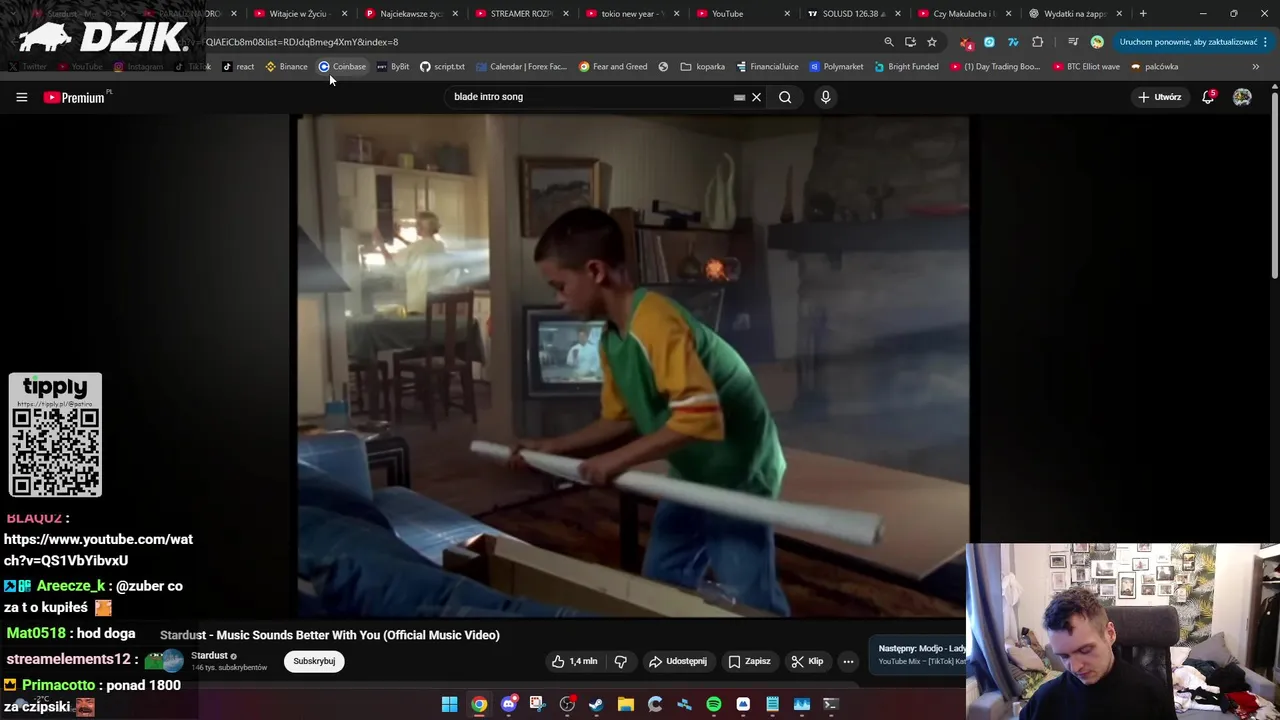Expand the bookmarks bar overflow chevron
This screenshot has height=720, width=1280.
[1255, 67]
